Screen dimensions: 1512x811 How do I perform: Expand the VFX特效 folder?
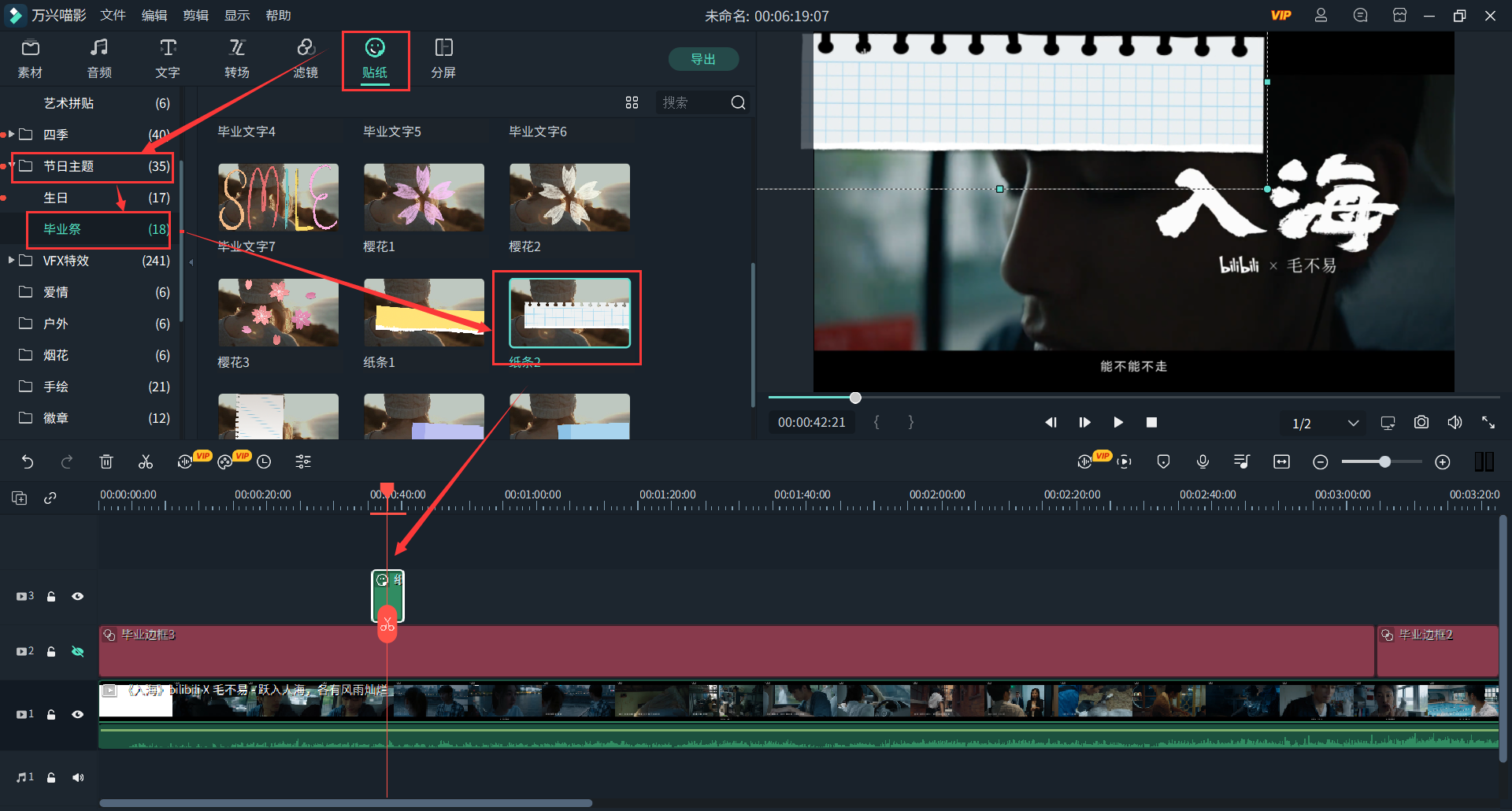tap(11, 261)
